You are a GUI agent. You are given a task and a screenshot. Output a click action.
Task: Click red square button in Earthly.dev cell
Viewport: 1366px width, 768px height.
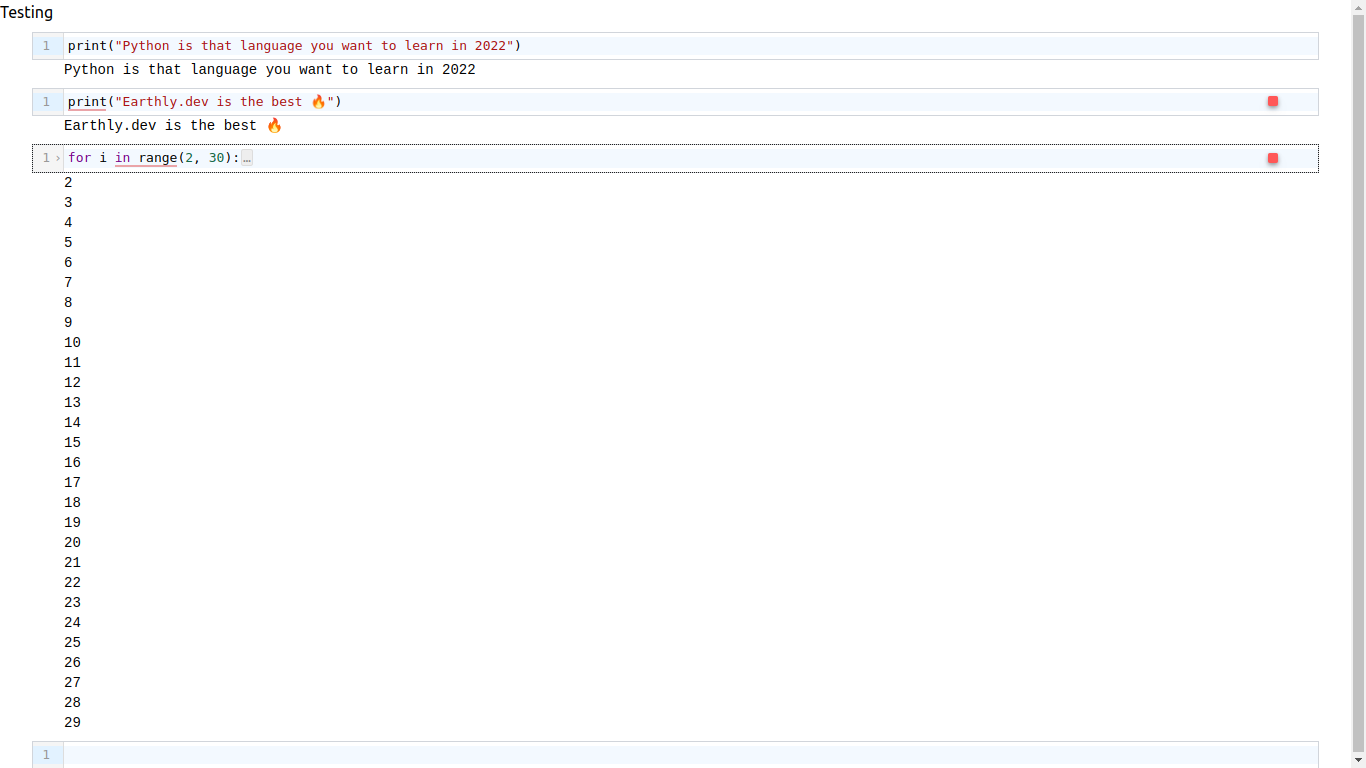[x=1273, y=101]
